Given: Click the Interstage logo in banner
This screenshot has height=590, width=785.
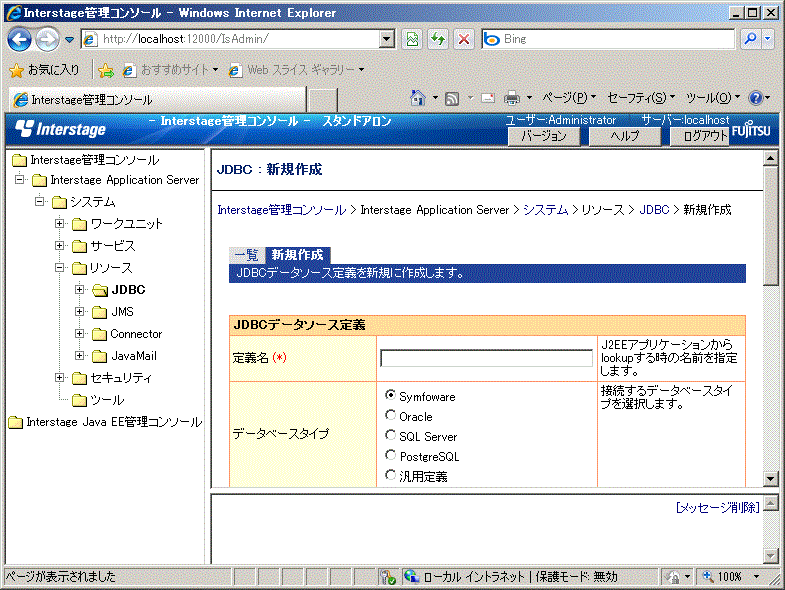Looking at the screenshot, I should coord(61,129).
